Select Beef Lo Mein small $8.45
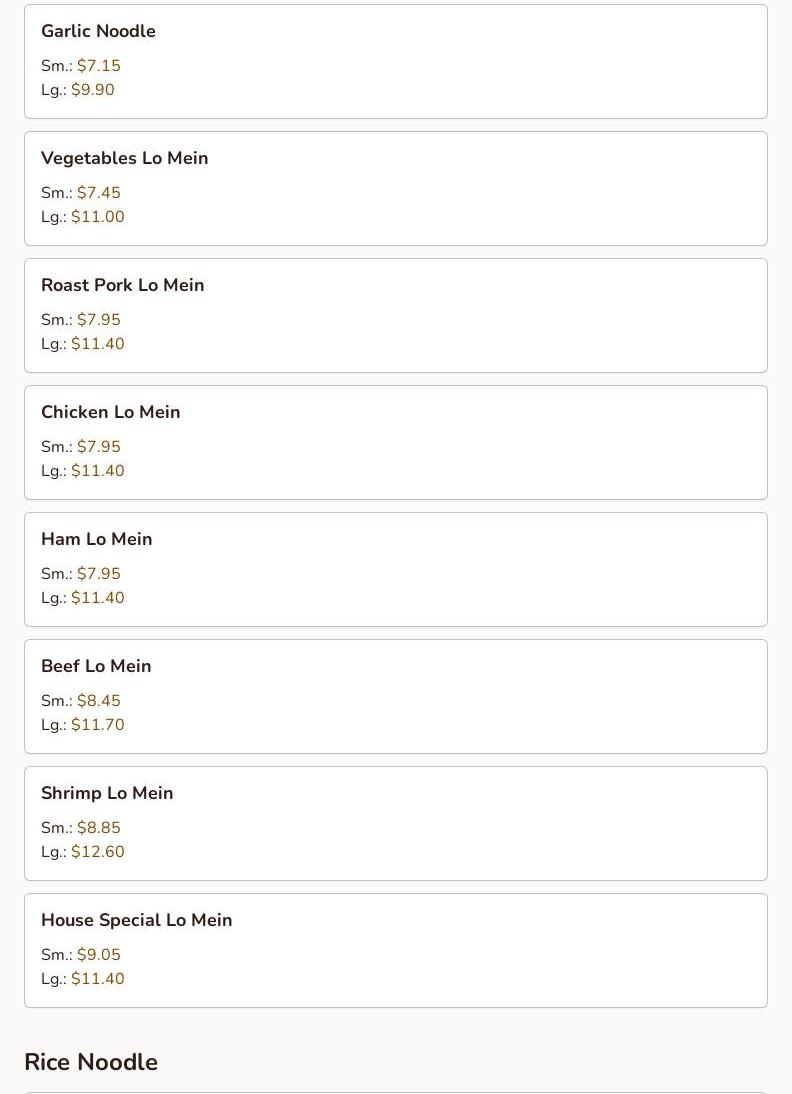This screenshot has width=792, height=1094. [x=98, y=701]
